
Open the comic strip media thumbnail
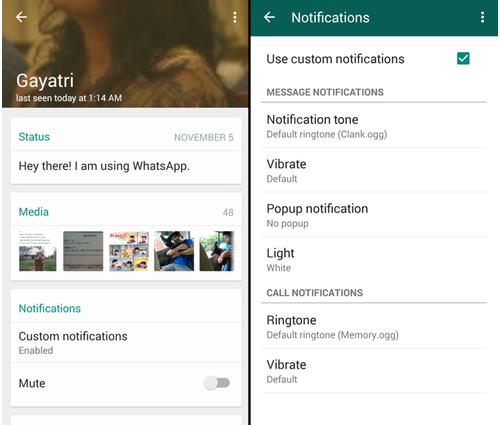click(x=129, y=251)
